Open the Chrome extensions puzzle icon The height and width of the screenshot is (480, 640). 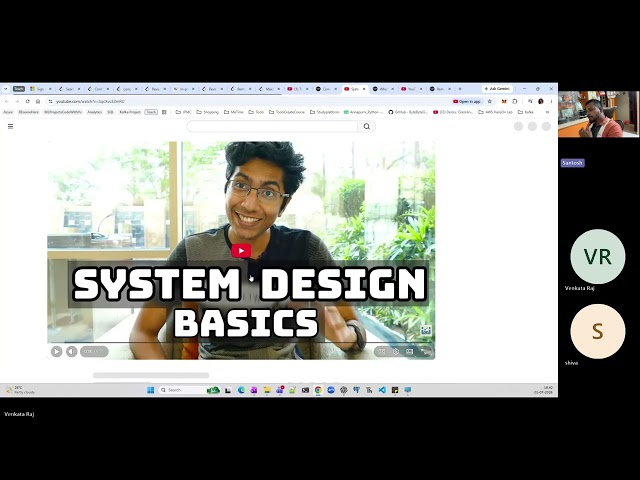tap(515, 101)
